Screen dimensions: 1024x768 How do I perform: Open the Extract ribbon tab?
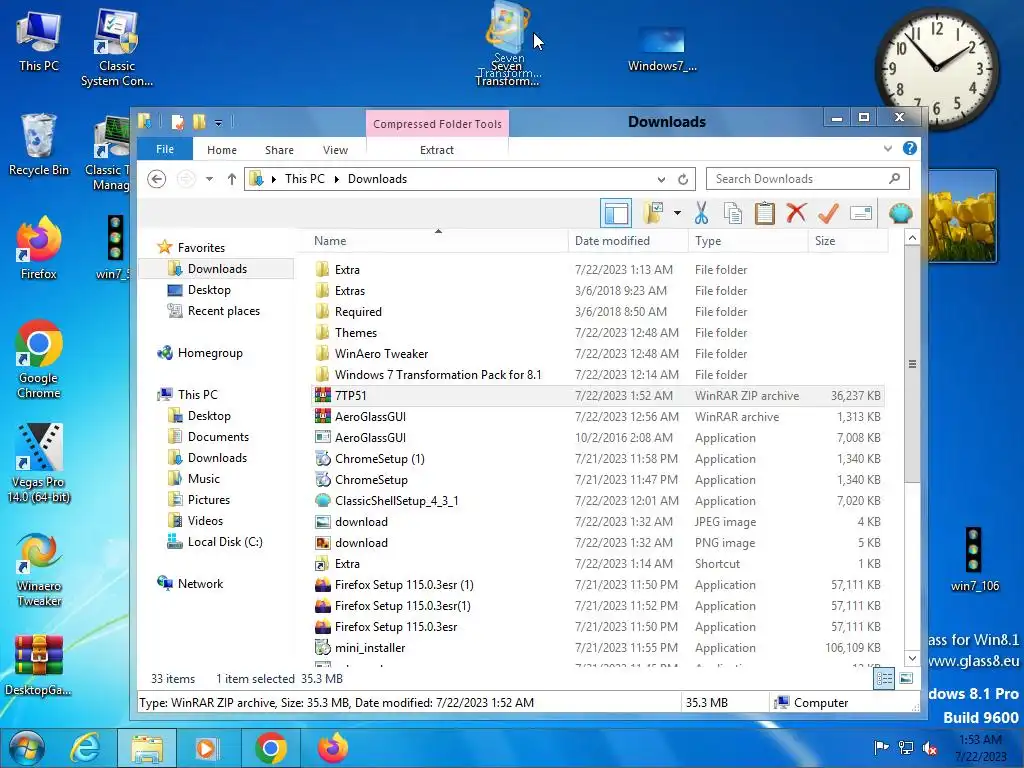coord(436,150)
